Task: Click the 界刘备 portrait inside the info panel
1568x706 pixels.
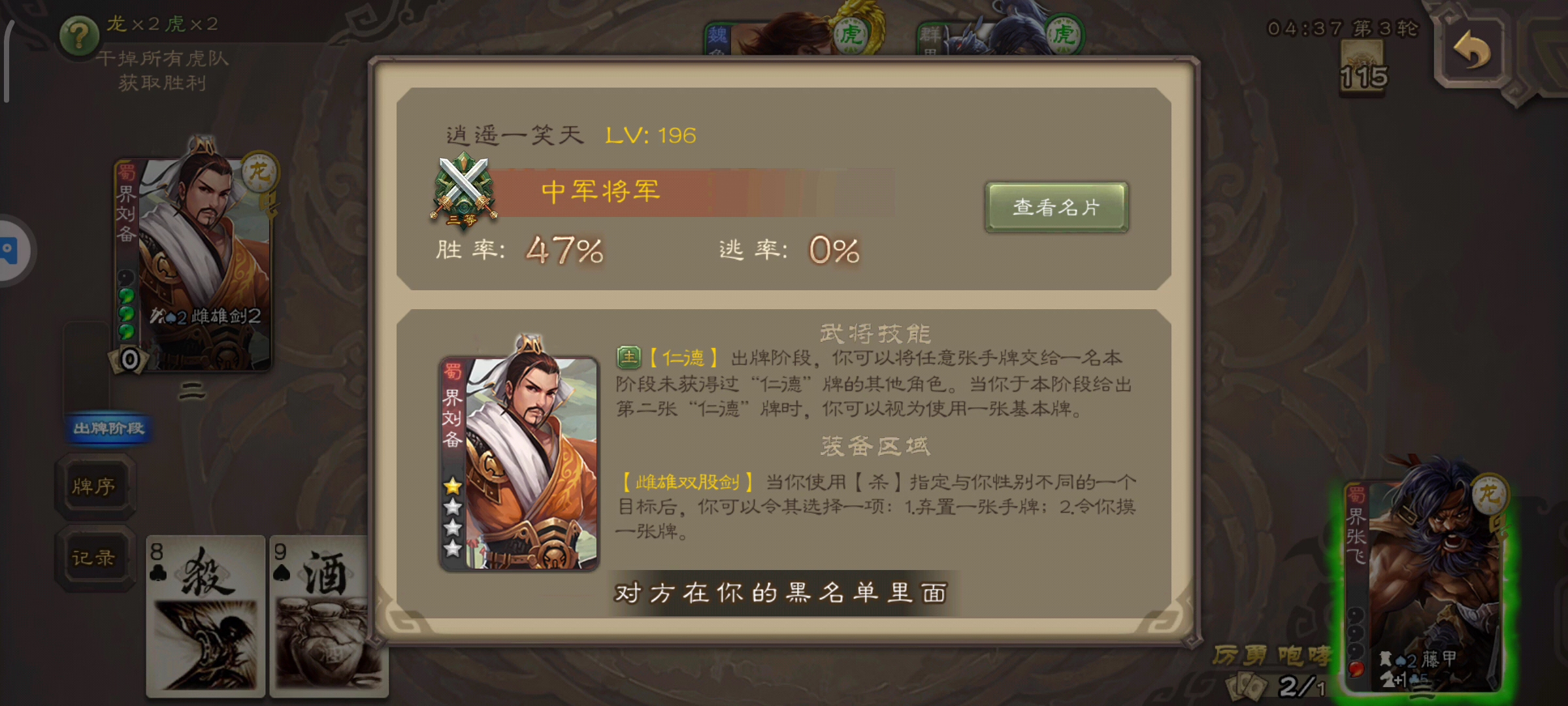Action: 519,463
